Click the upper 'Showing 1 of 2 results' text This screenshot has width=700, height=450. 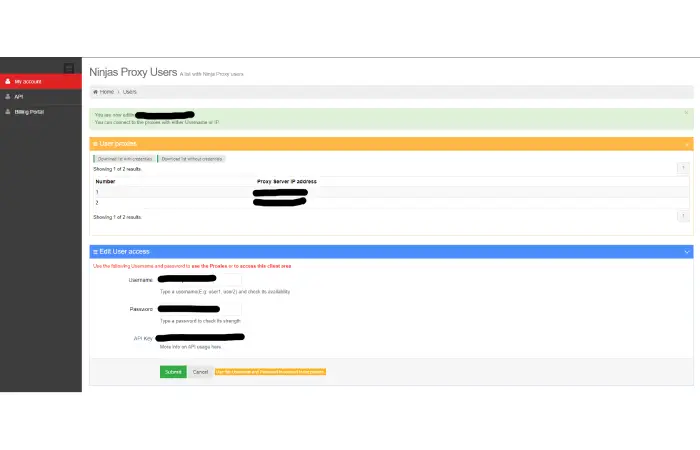[x=117, y=169]
